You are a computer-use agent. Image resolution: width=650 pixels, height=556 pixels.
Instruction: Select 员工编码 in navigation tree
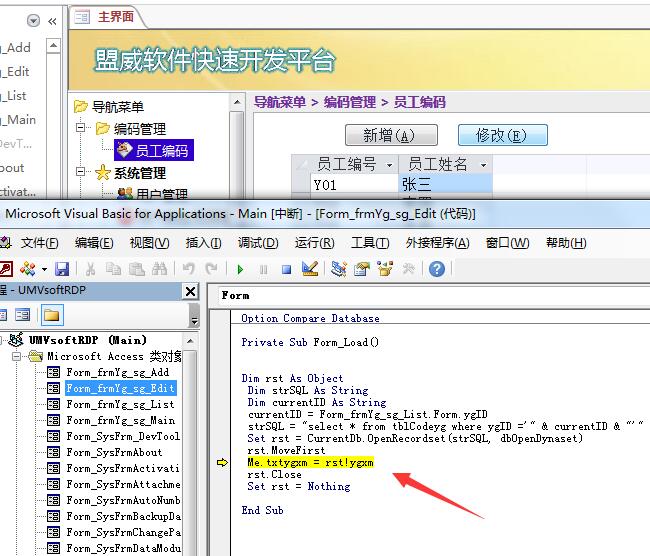tap(154, 150)
